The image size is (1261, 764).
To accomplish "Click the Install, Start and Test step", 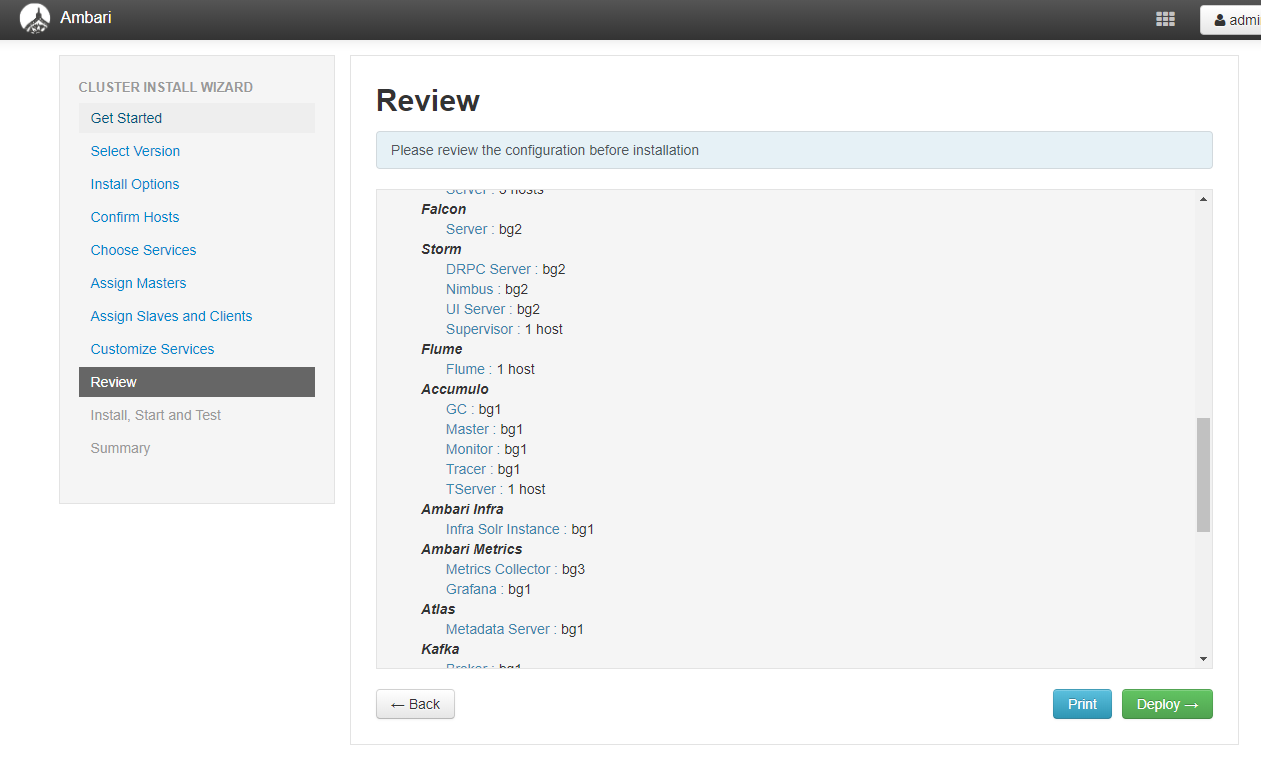I will [156, 415].
